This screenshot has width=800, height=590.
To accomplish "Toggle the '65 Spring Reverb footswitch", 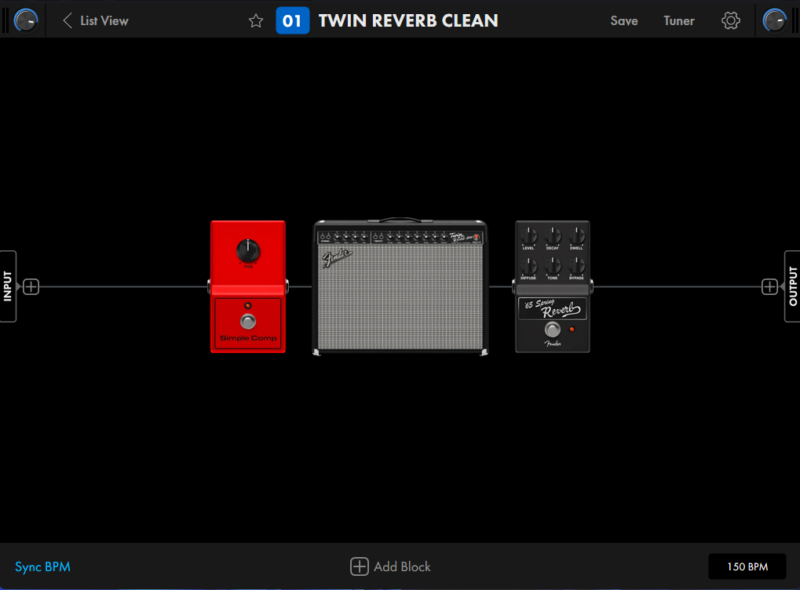I will pyautogui.click(x=549, y=331).
